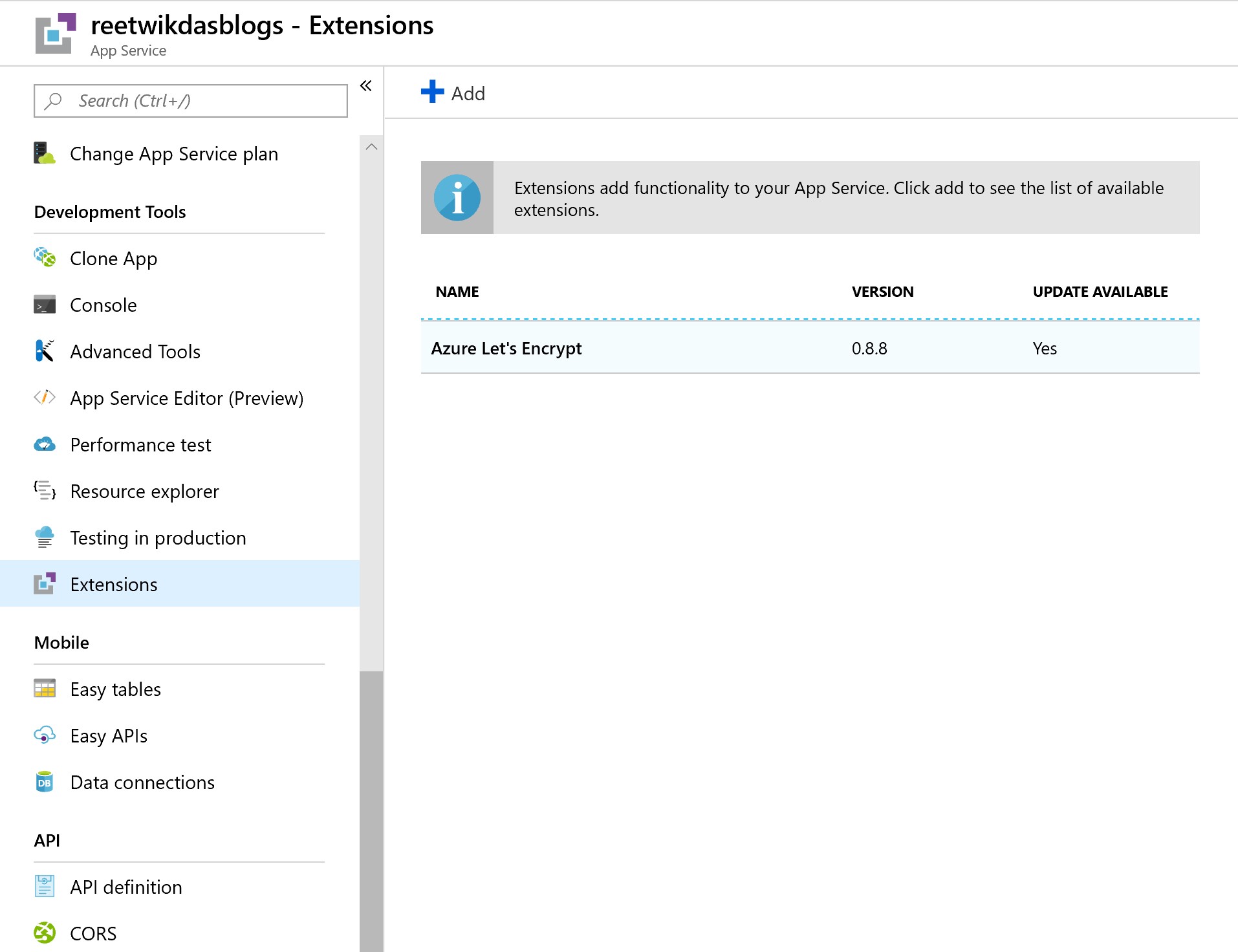Click the Testing in production icon
1238x952 pixels.
click(45, 537)
